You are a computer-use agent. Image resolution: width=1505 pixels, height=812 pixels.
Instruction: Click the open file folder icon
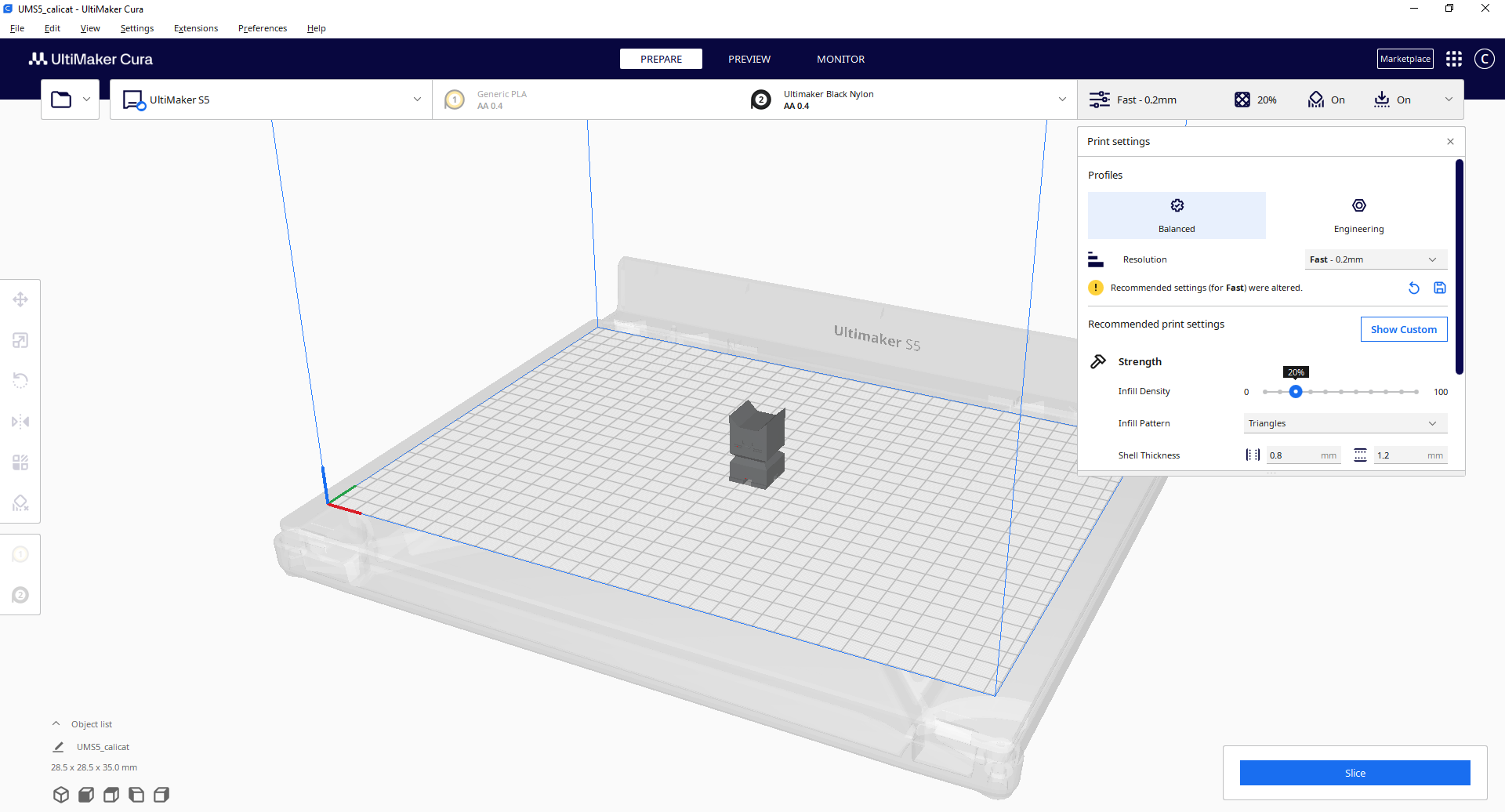(61, 100)
